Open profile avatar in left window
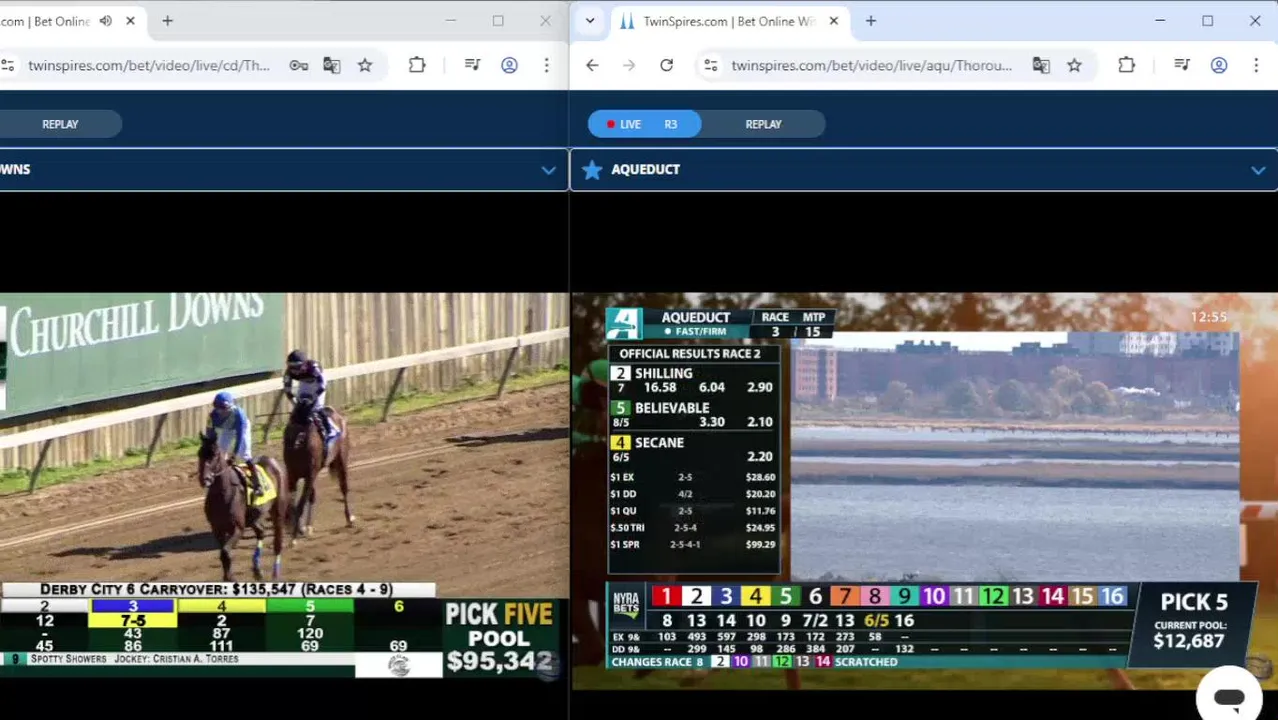 [509, 65]
